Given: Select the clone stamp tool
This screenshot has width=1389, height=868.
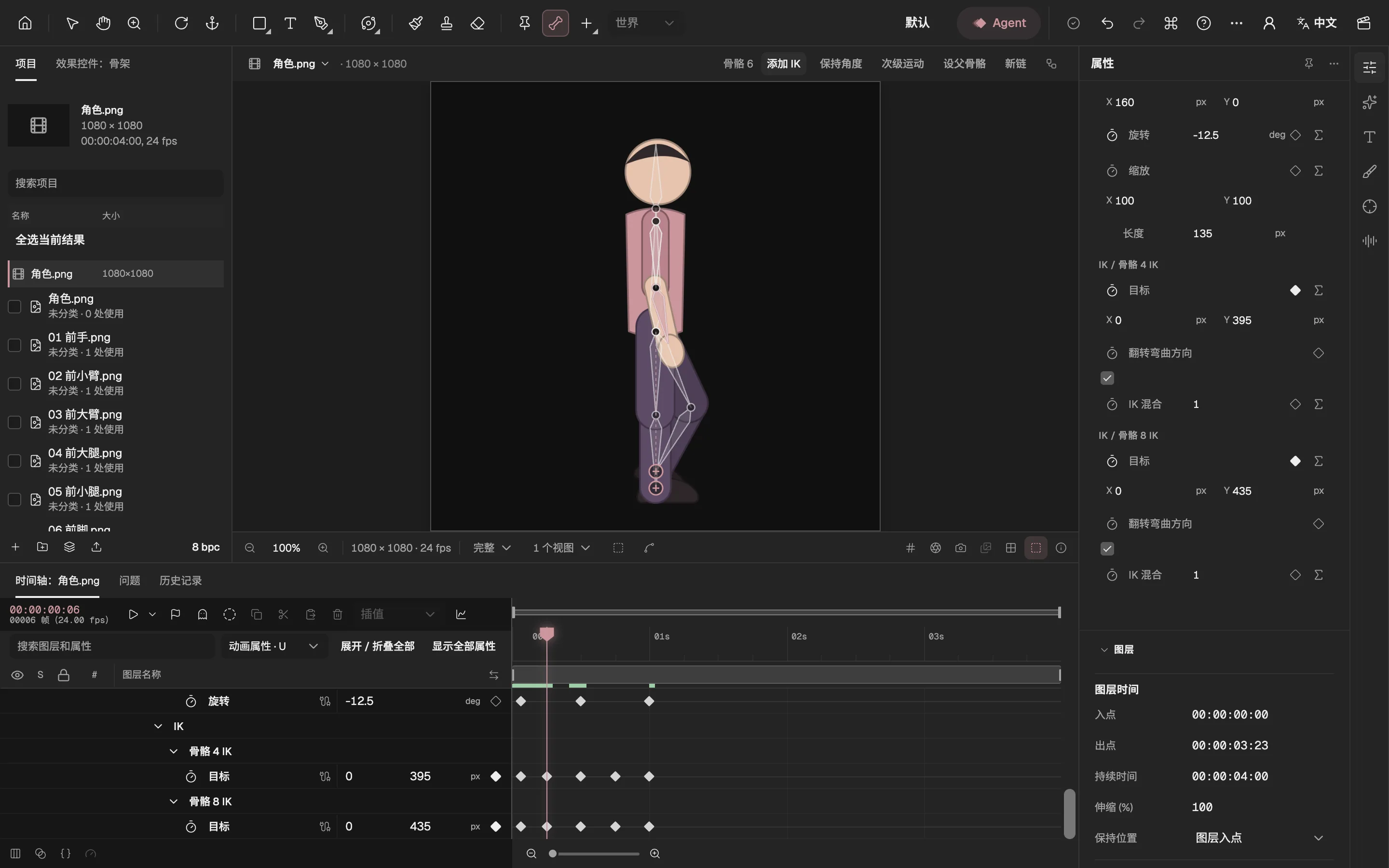Looking at the screenshot, I should pos(447,23).
